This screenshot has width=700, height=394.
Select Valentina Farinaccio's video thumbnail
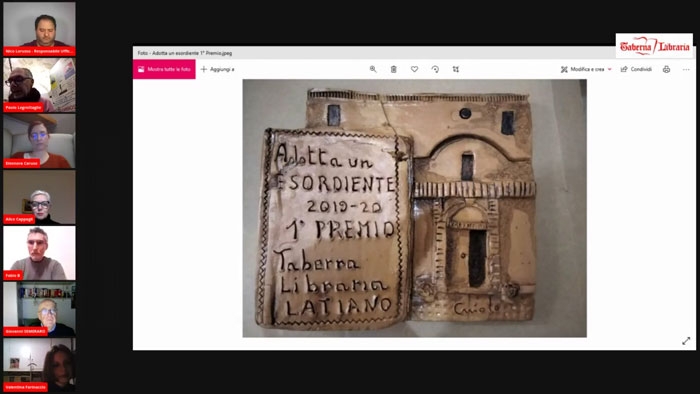(x=39, y=365)
